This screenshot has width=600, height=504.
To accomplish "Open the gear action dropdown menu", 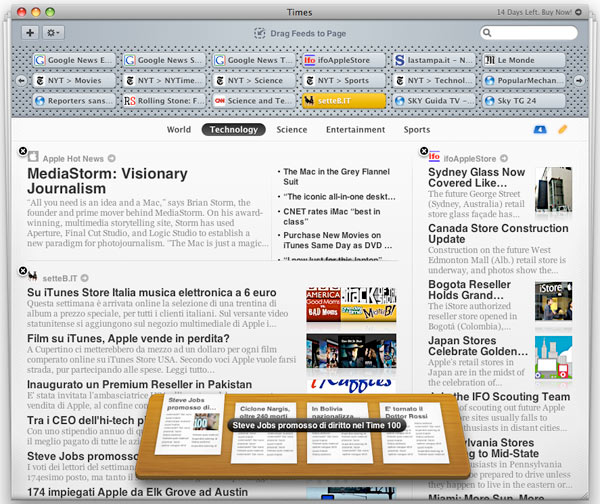I will [x=54, y=33].
